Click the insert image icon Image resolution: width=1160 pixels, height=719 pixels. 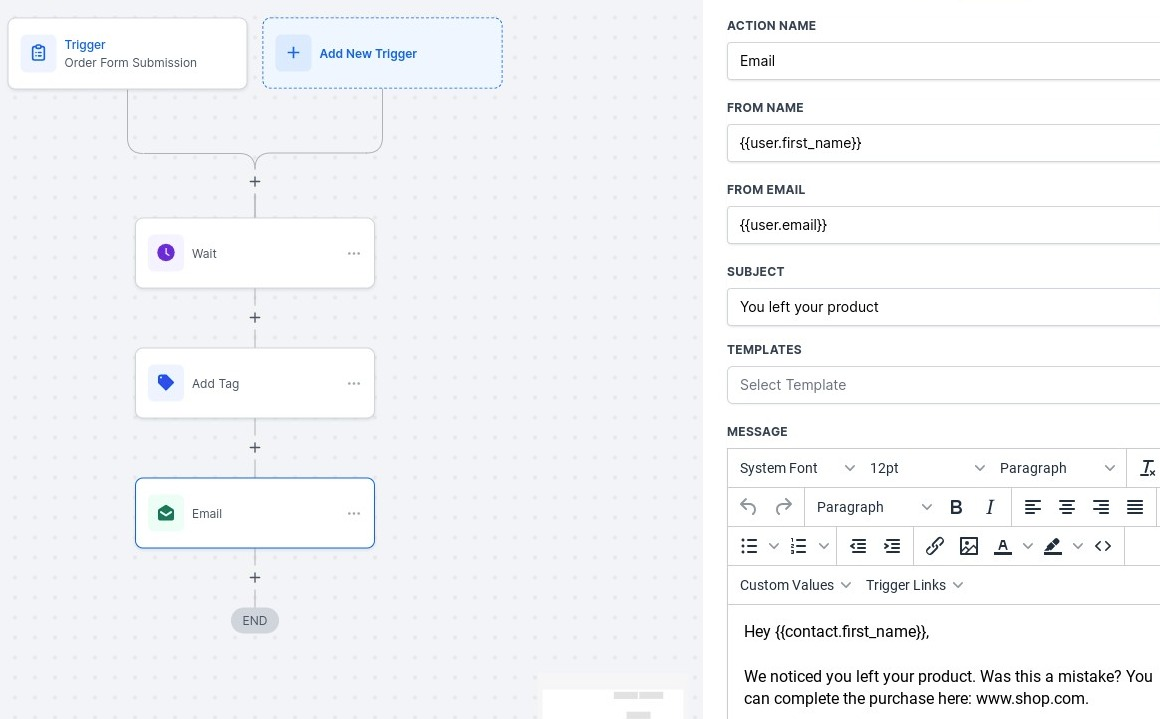pyautogui.click(x=969, y=546)
